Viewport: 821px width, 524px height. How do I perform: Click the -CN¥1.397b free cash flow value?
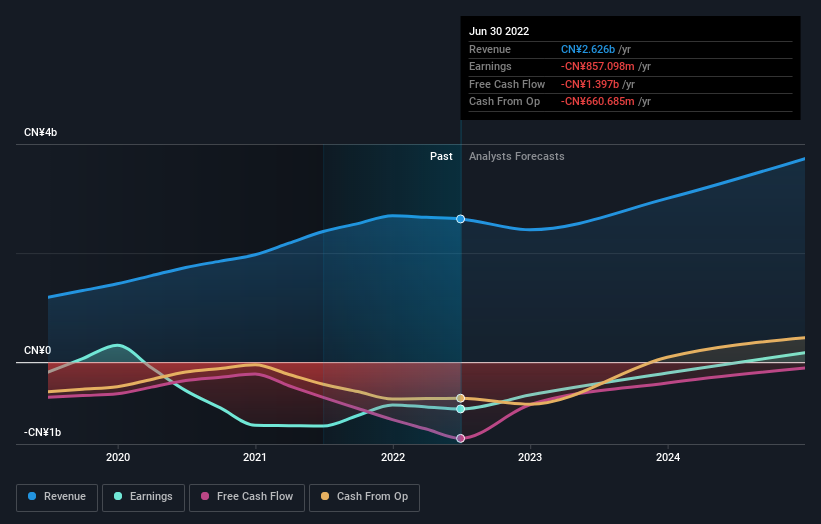click(x=590, y=84)
